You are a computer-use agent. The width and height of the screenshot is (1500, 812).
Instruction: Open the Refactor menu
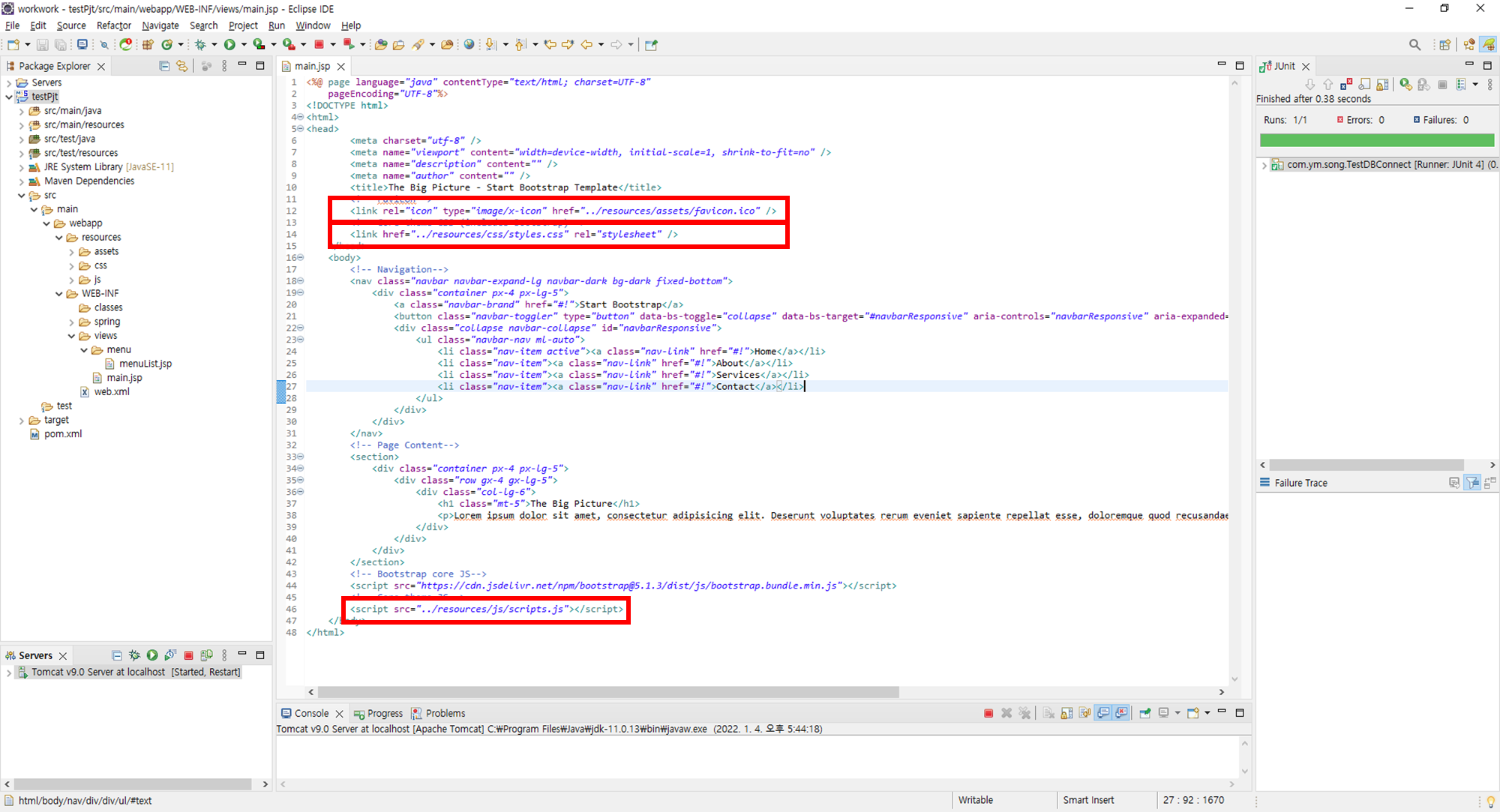[113, 25]
